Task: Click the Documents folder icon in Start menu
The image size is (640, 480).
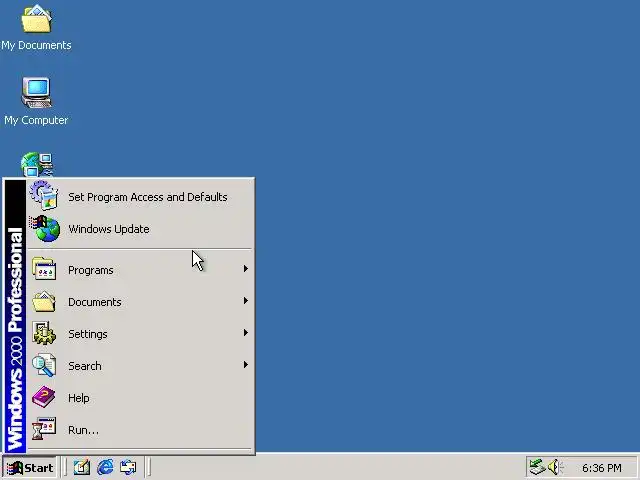Action: tap(44, 301)
